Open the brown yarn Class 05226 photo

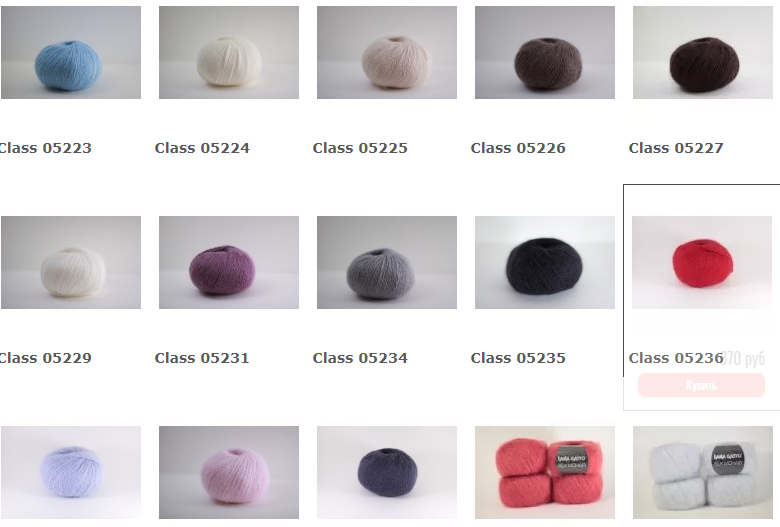click(545, 52)
